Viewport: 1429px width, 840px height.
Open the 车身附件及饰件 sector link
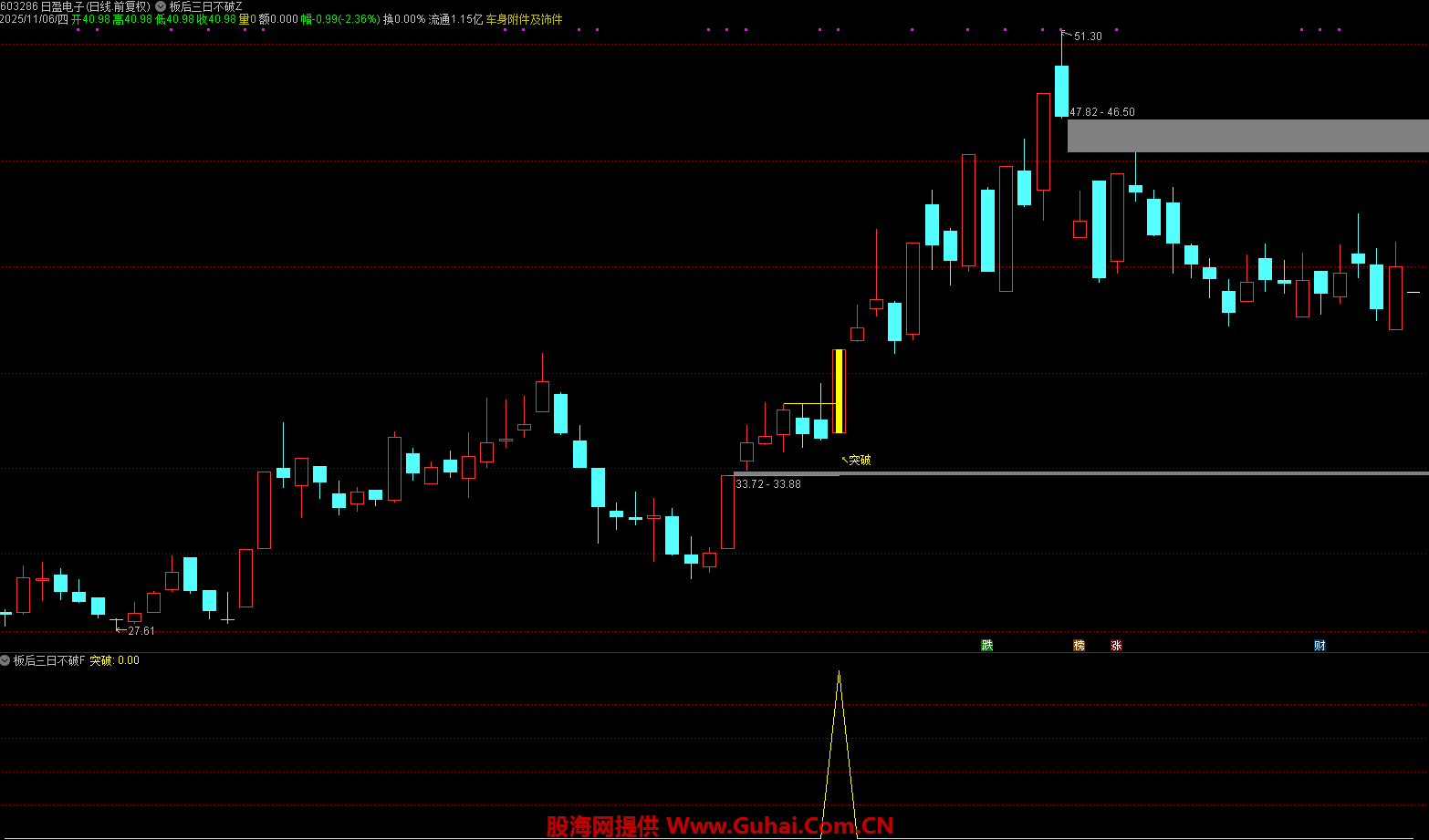pos(524,19)
